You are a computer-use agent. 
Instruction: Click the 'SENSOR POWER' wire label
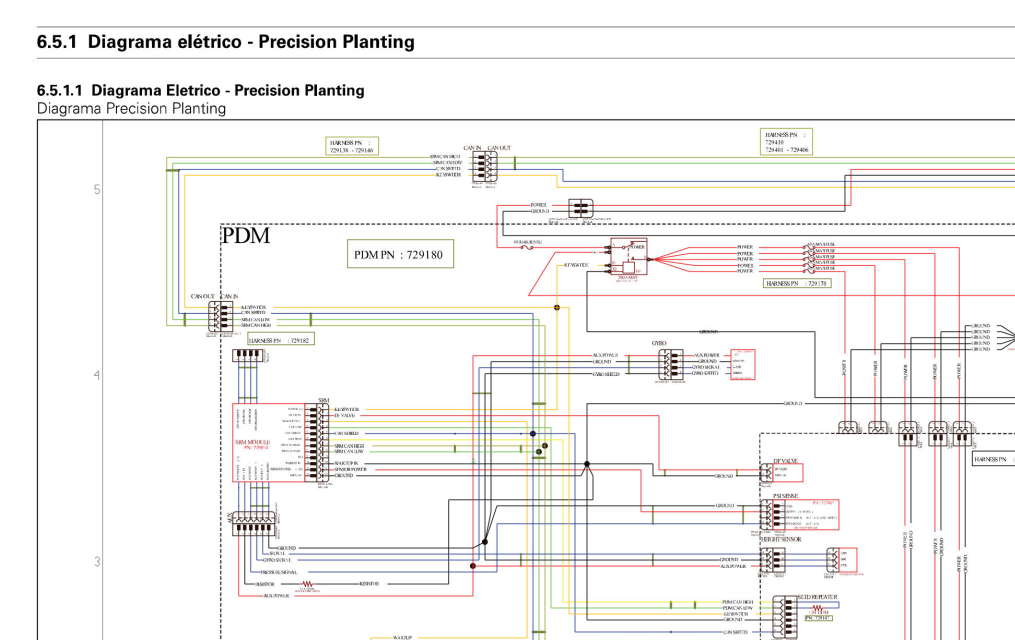(x=350, y=469)
